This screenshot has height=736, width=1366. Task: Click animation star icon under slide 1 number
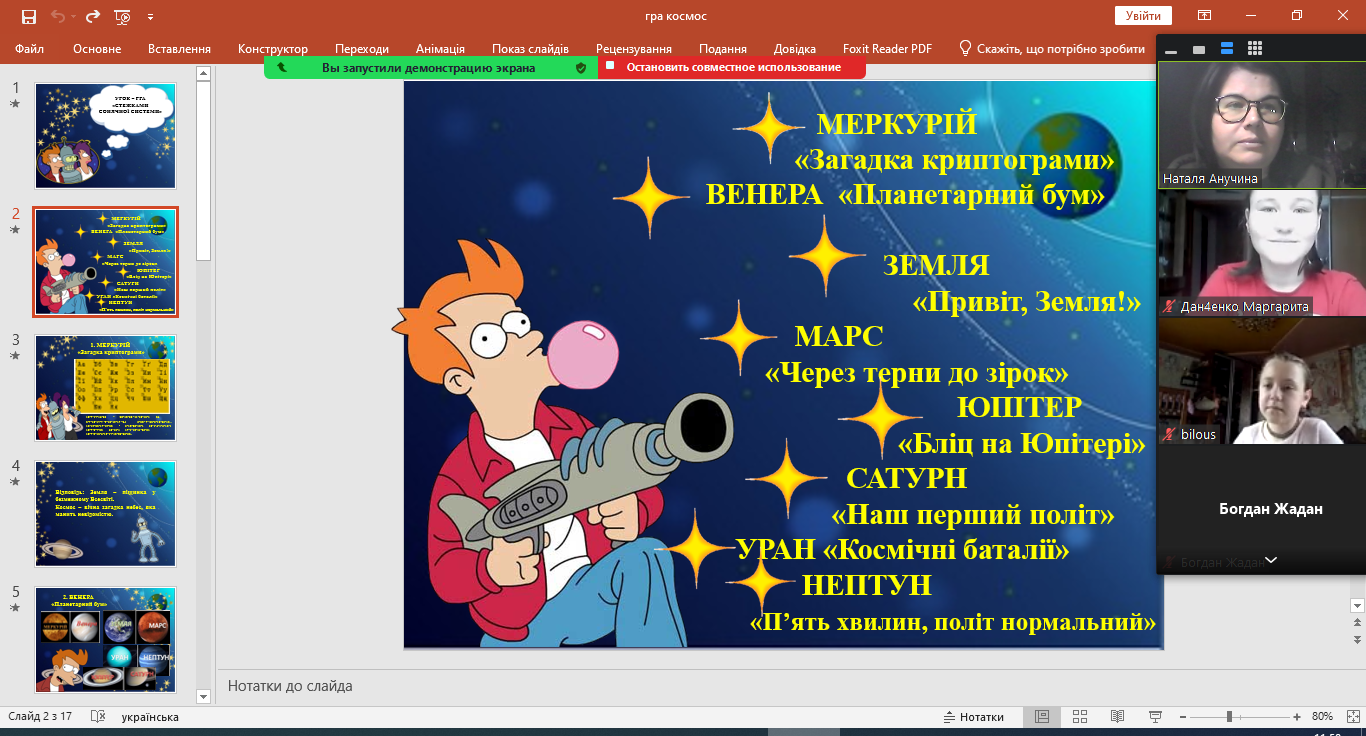click(15, 103)
